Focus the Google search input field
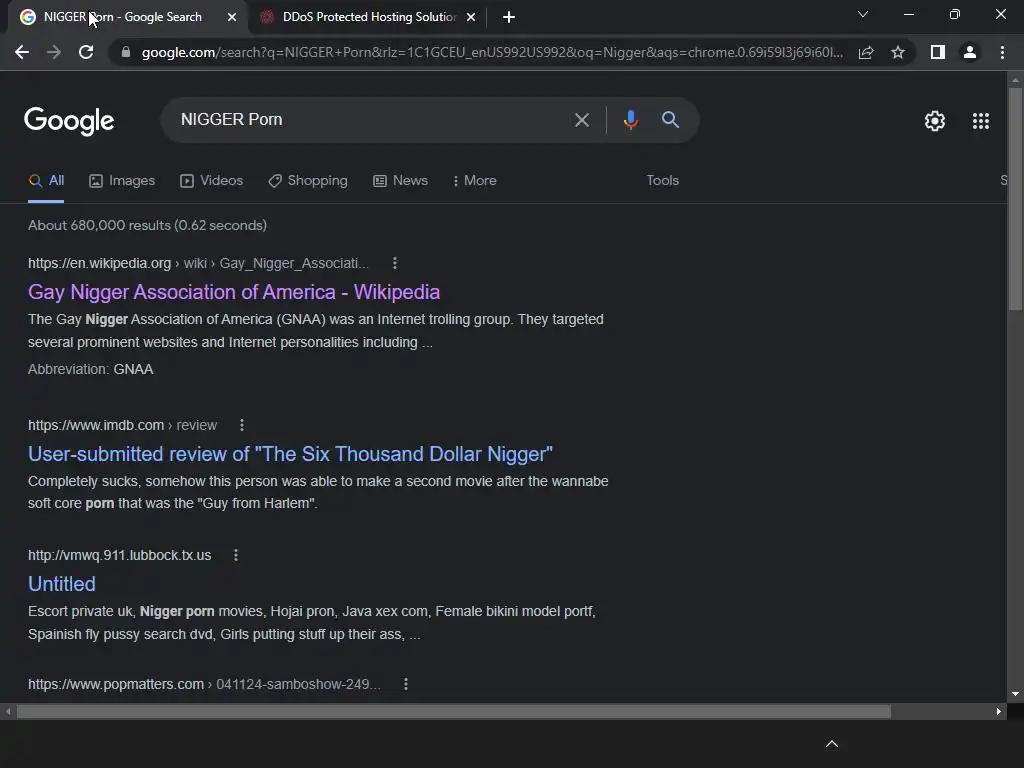 (x=372, y=120)
